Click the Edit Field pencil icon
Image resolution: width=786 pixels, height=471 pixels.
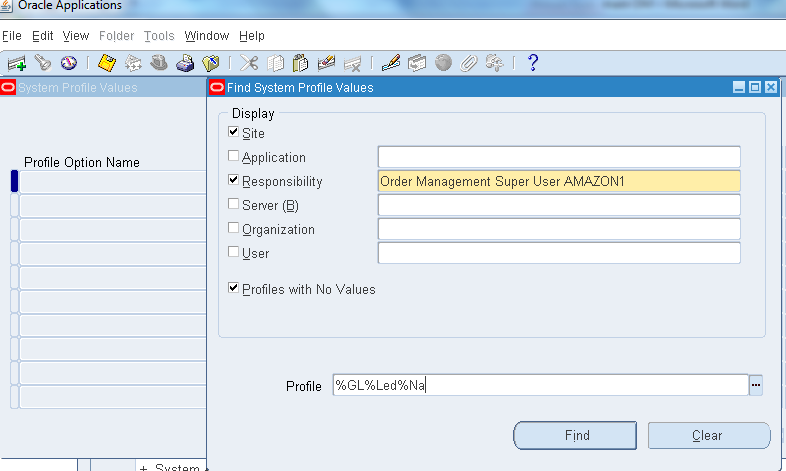click(x=390, y=63)
